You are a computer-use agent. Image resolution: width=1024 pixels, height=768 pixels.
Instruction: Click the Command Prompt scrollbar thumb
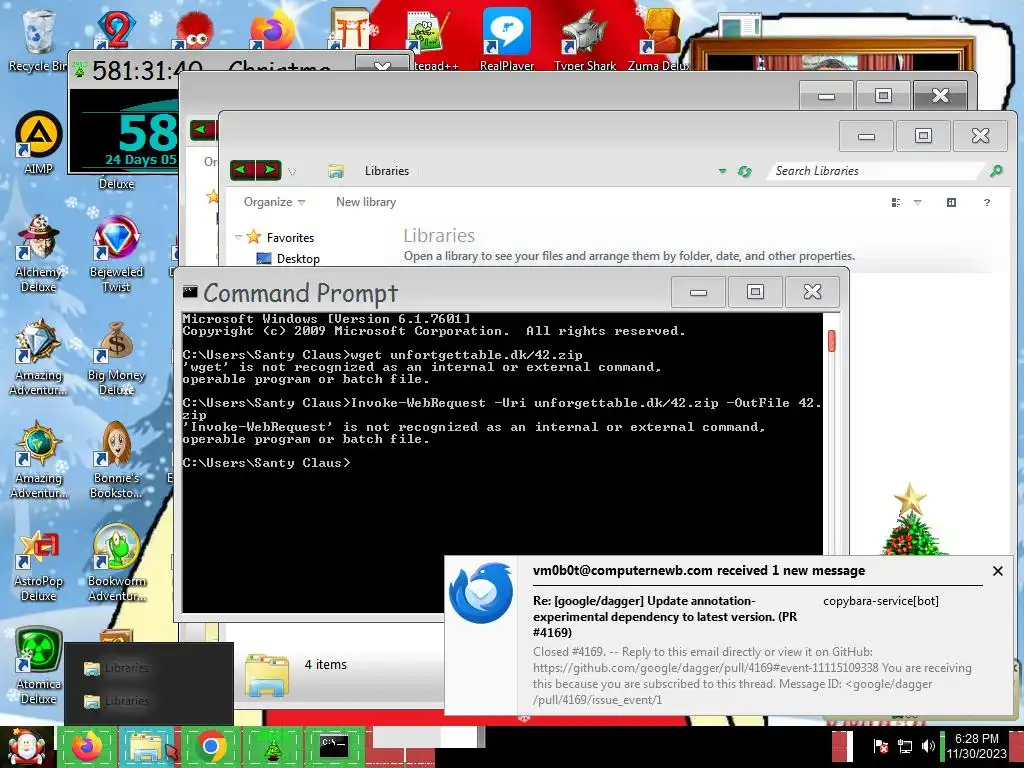[x=831, y=340]
